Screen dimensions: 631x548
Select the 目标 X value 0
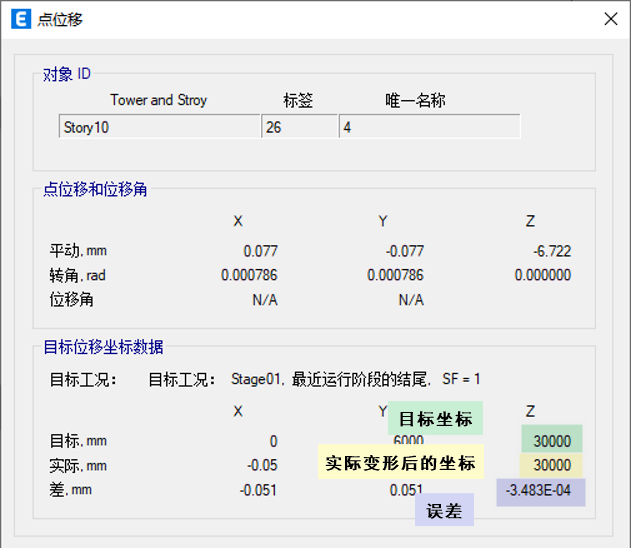tap(273, 441)
